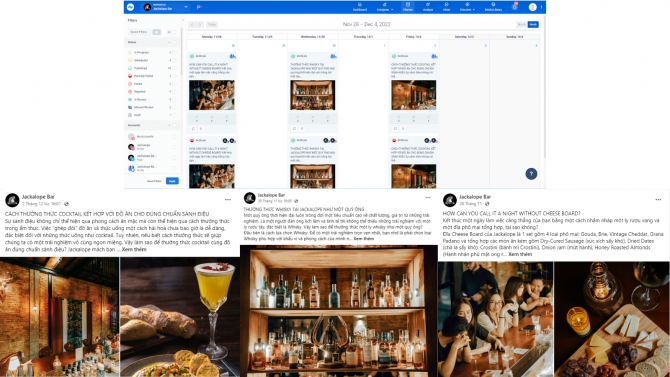
Task: Click the blue Apply button
Action: [x=172, y=181]
